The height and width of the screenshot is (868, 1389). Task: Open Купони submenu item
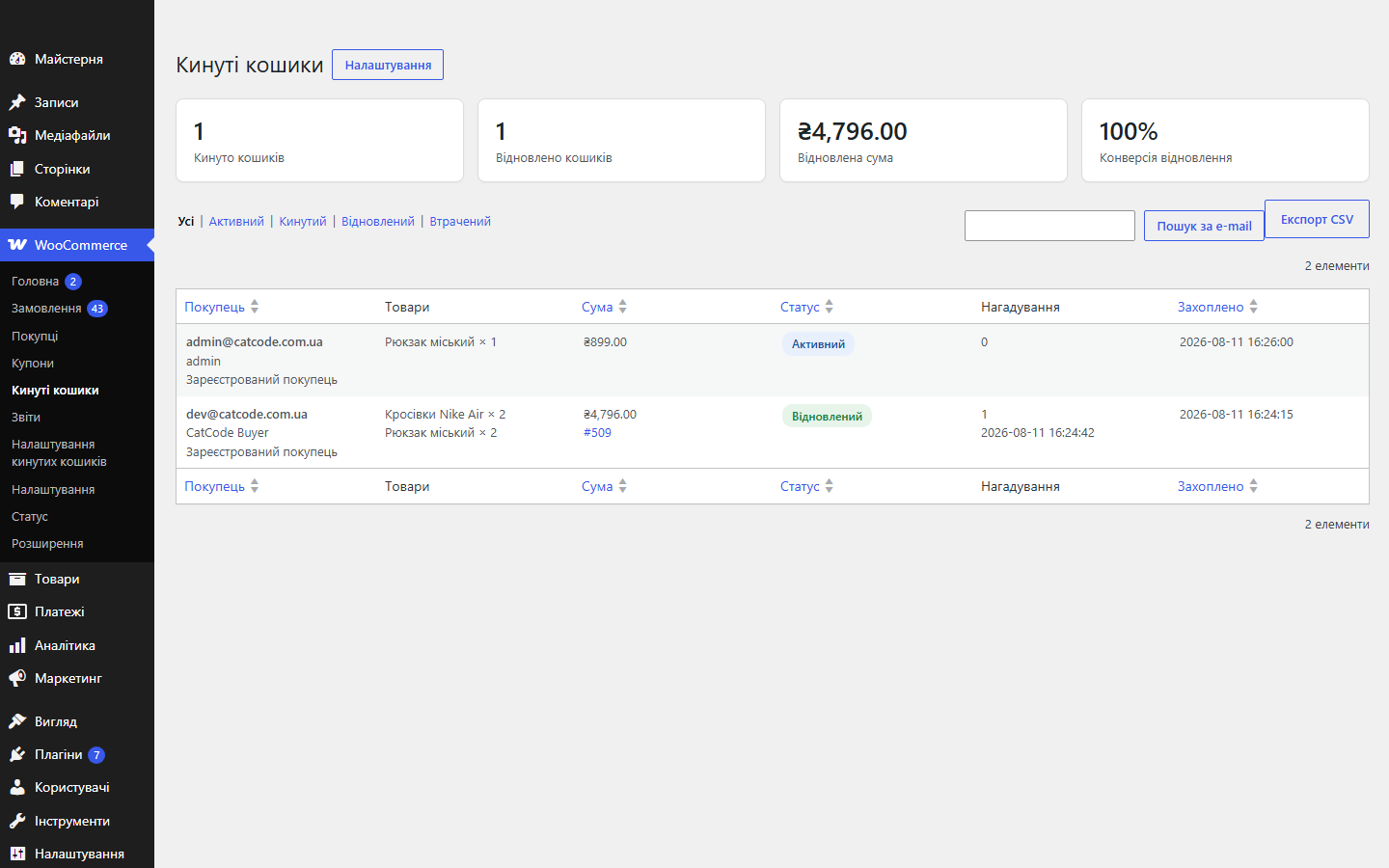tap(33, 363)
